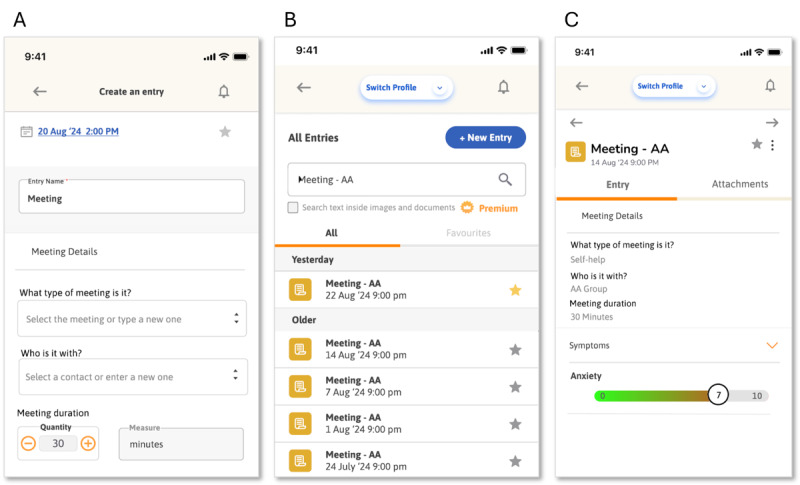Open notifications bell on entry detail screen
Image resolution: width=800 pixels, height=485 pixels.
click(770, 86)
